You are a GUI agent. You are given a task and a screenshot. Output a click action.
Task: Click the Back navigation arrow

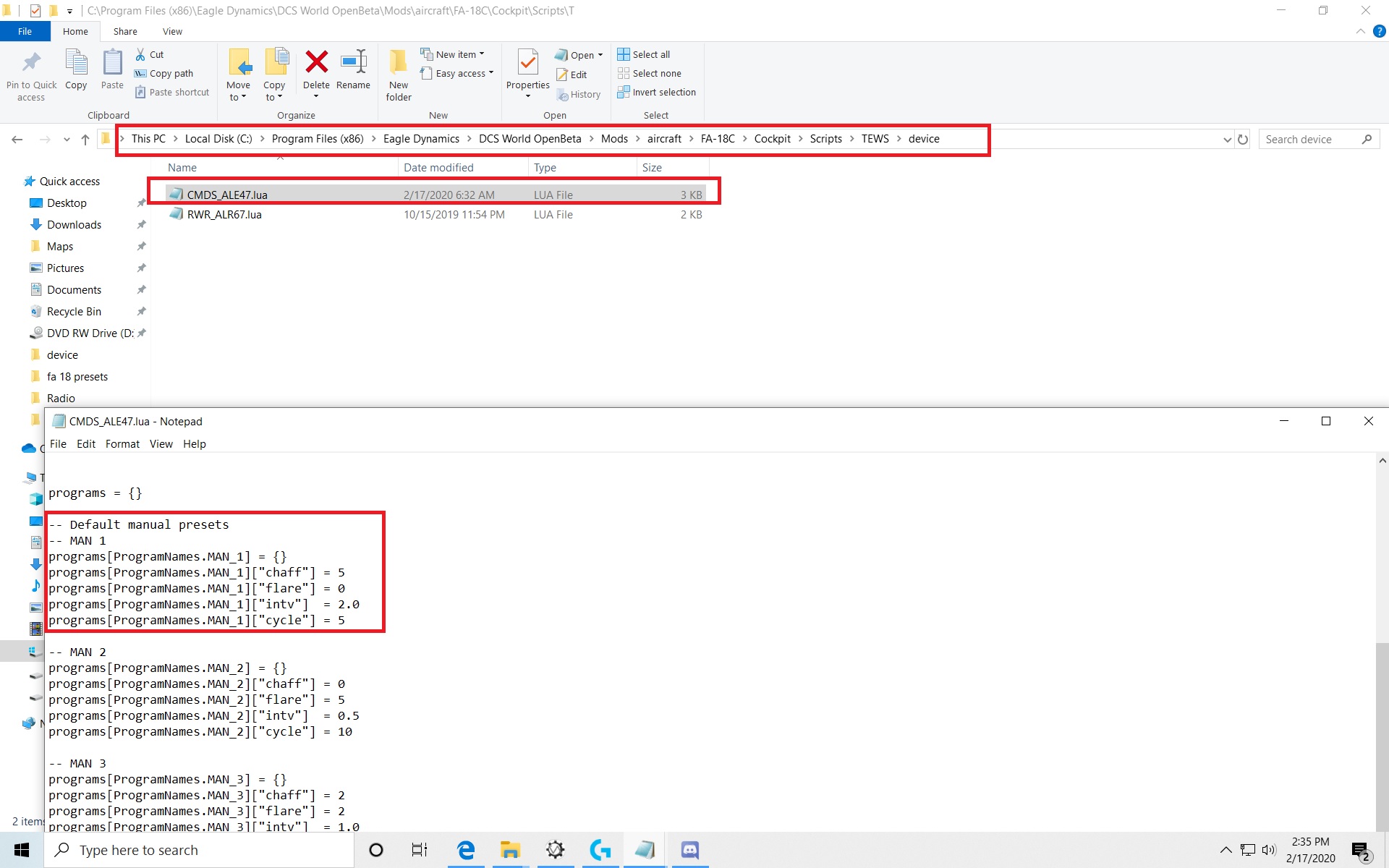pos(17,139)
